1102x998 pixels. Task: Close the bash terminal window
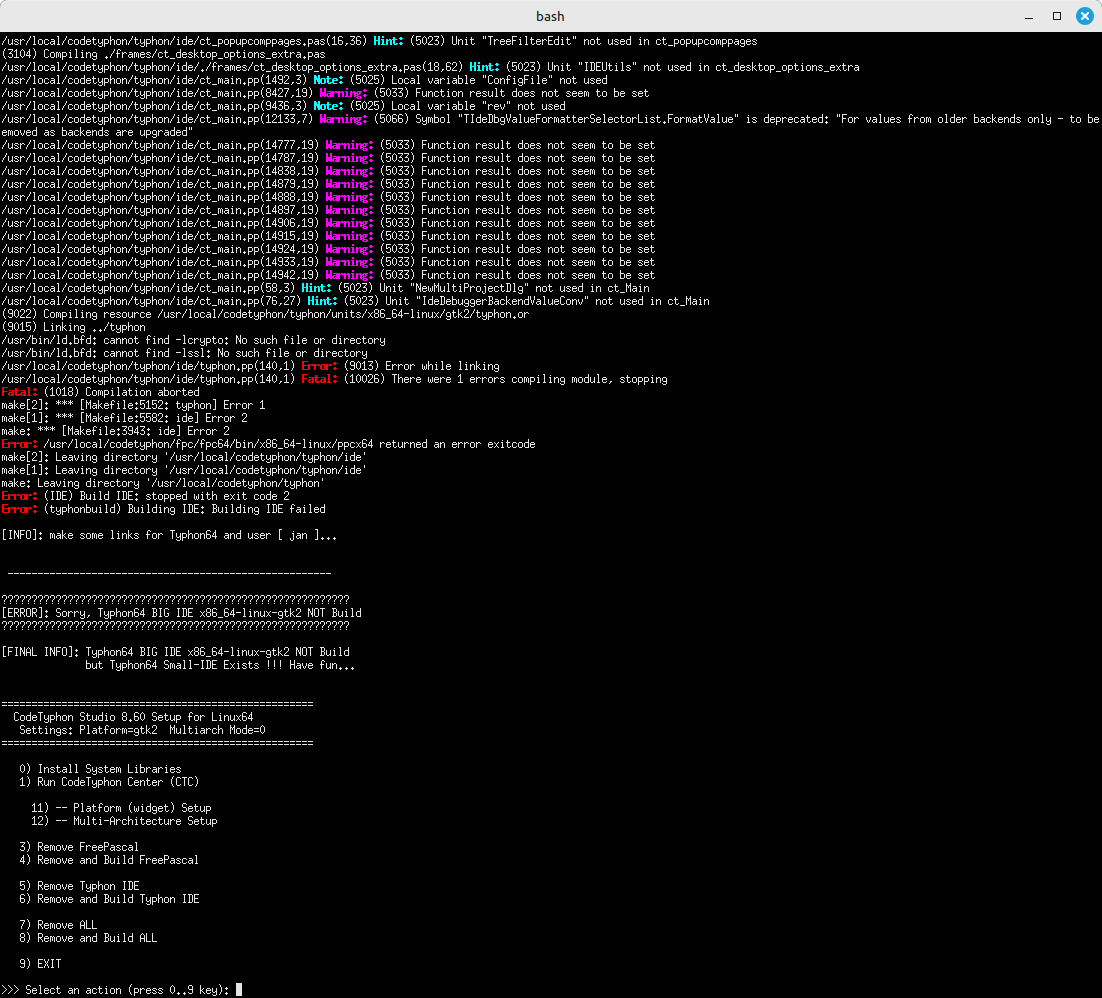(x=1084, y=15)
